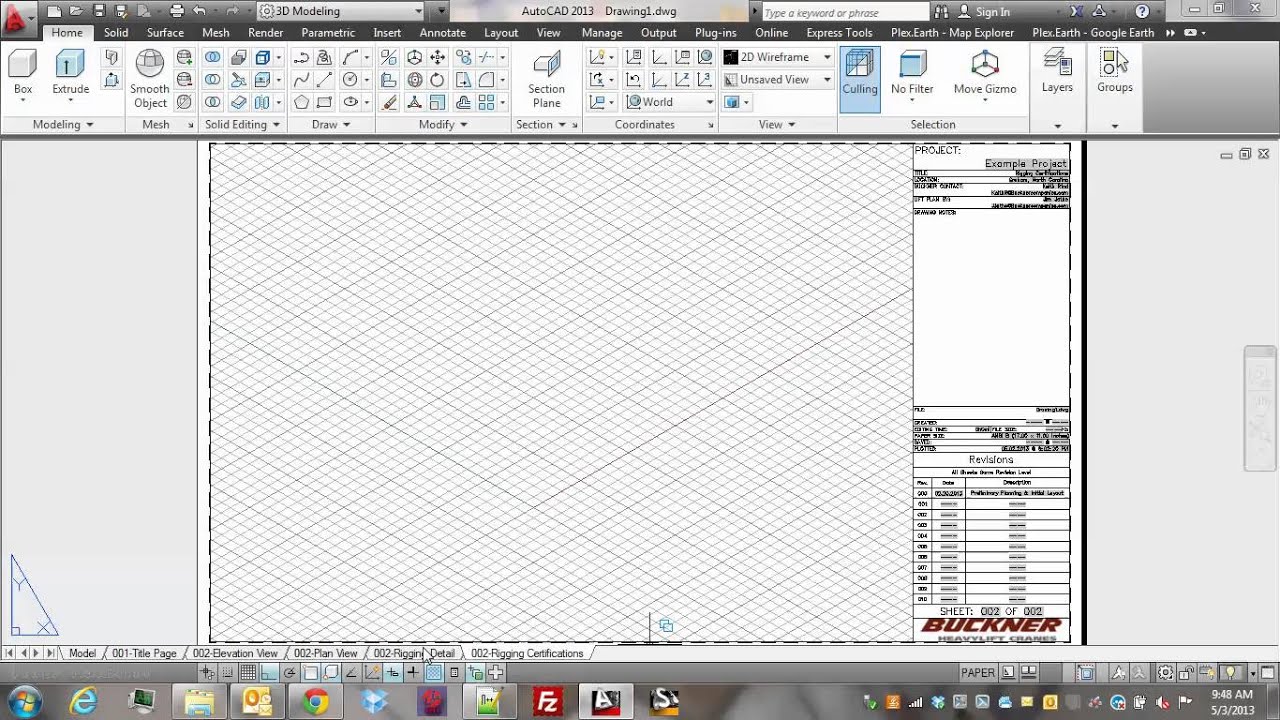
Task: Click the Mesh More smoothness icon
Action: pyautogui.click(x=184, y=57)
